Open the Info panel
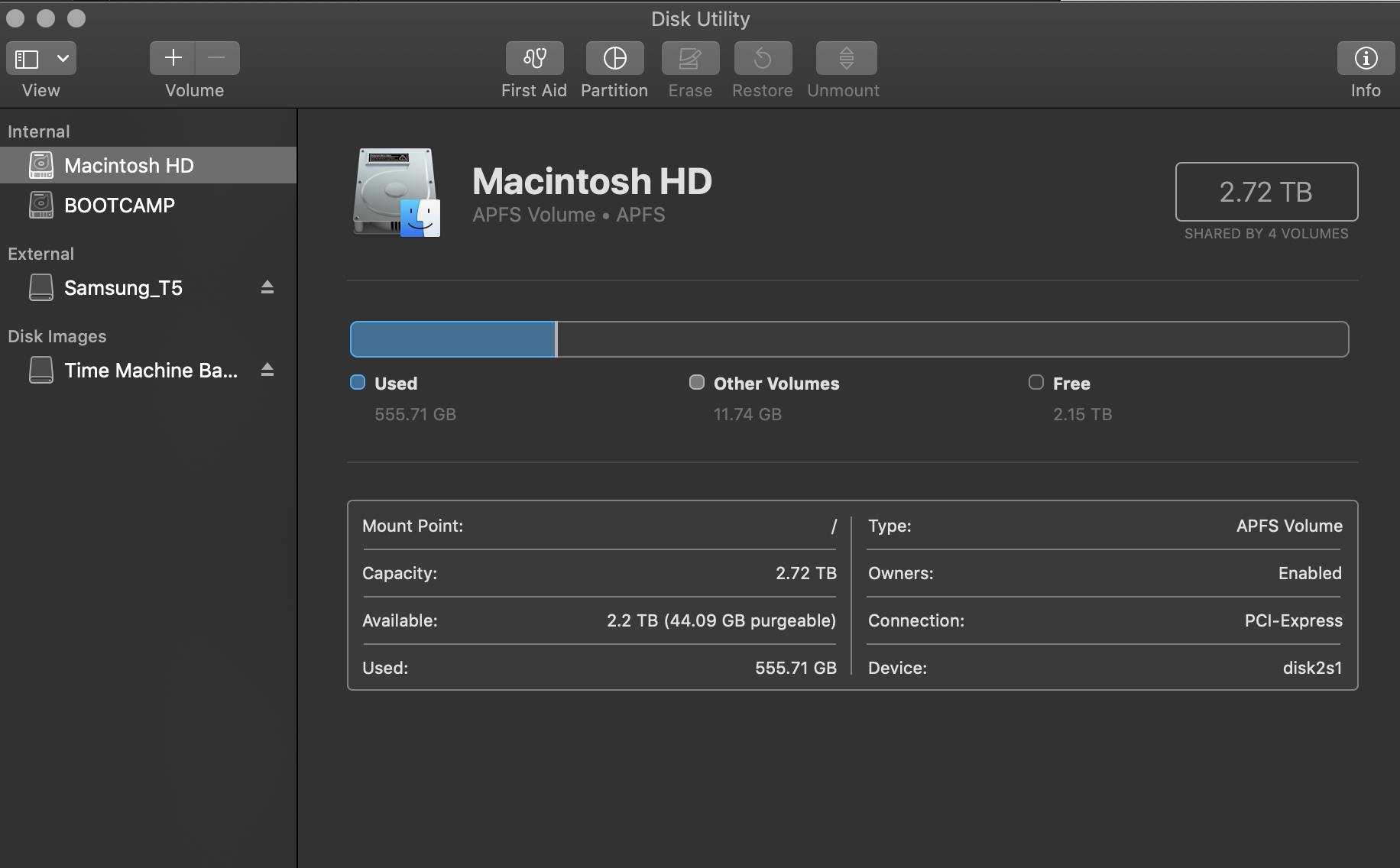This screenshot has width=1400, height=868. coord(1365,58)
